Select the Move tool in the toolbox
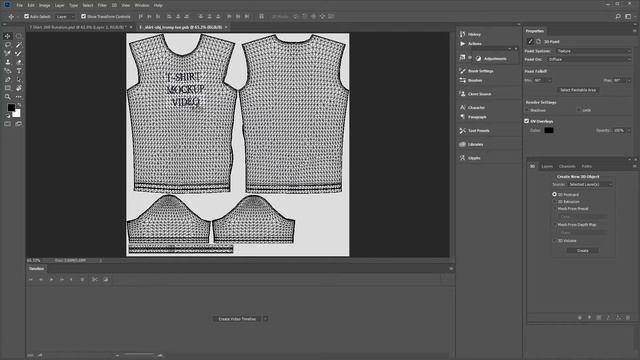The image size is (640, 360). 7,36
